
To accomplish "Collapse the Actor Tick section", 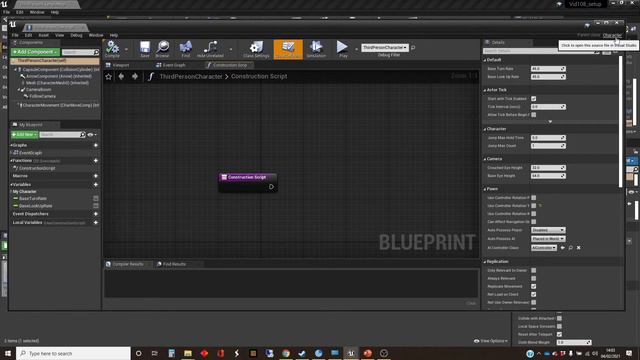I will [x=485, y=90].
